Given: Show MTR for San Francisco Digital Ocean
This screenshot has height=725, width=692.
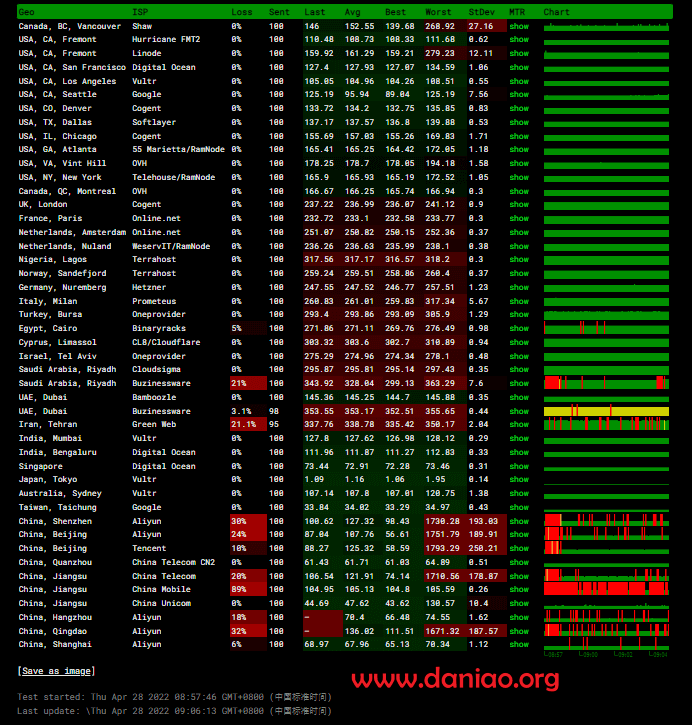Looking at the screenshot, I should click(519, 67).
